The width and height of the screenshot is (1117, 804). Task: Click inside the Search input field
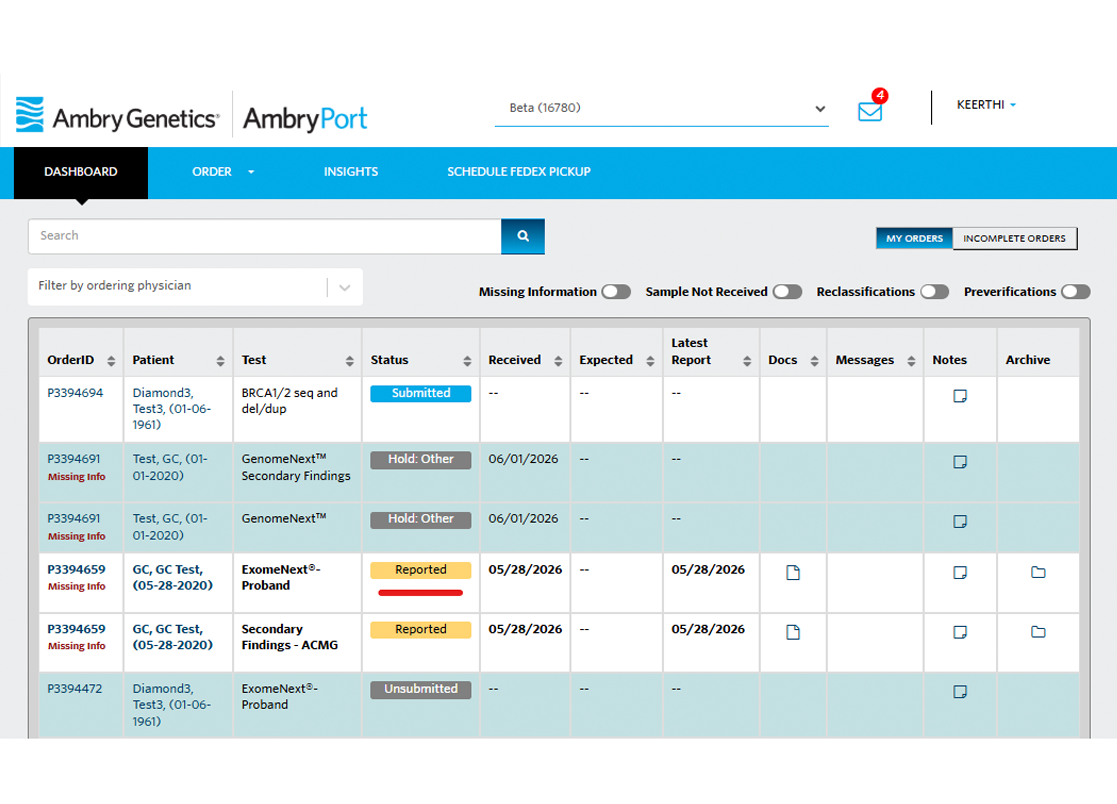[x=265, y=236]
